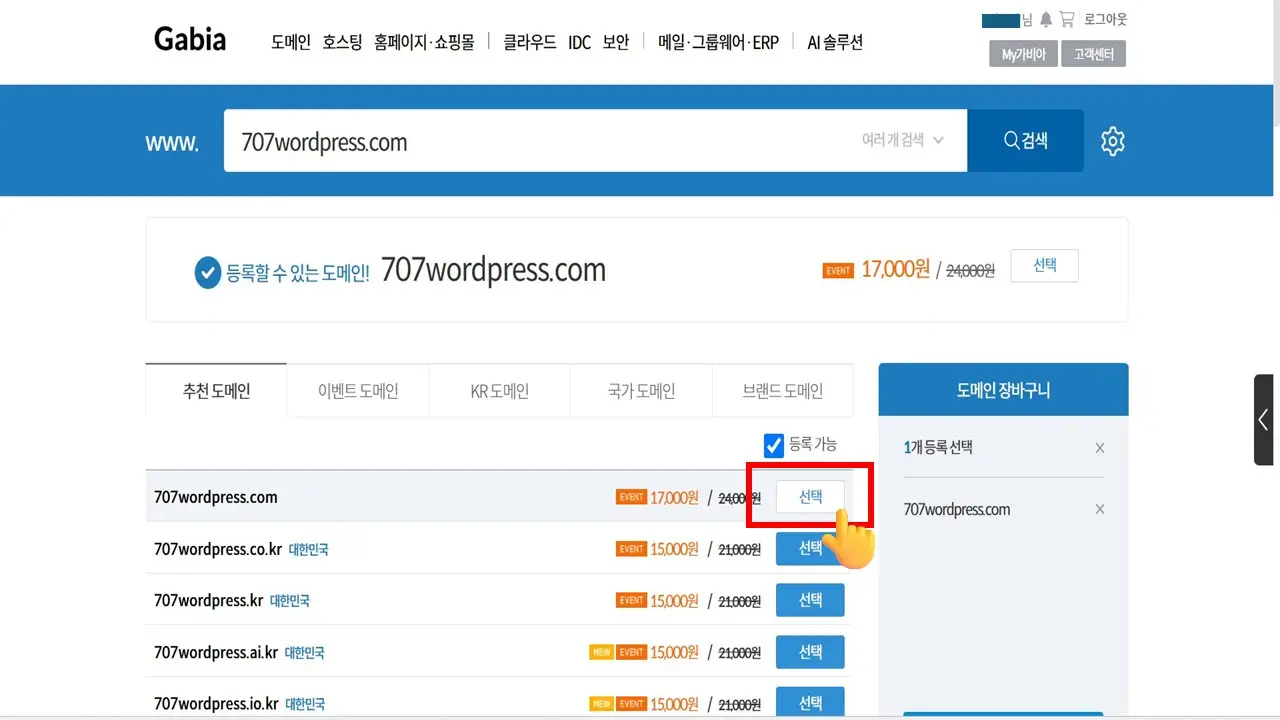Click the 707wordpress.io.kr domain name
Viewport: 1280px width, 720px height.
point(216,704)
